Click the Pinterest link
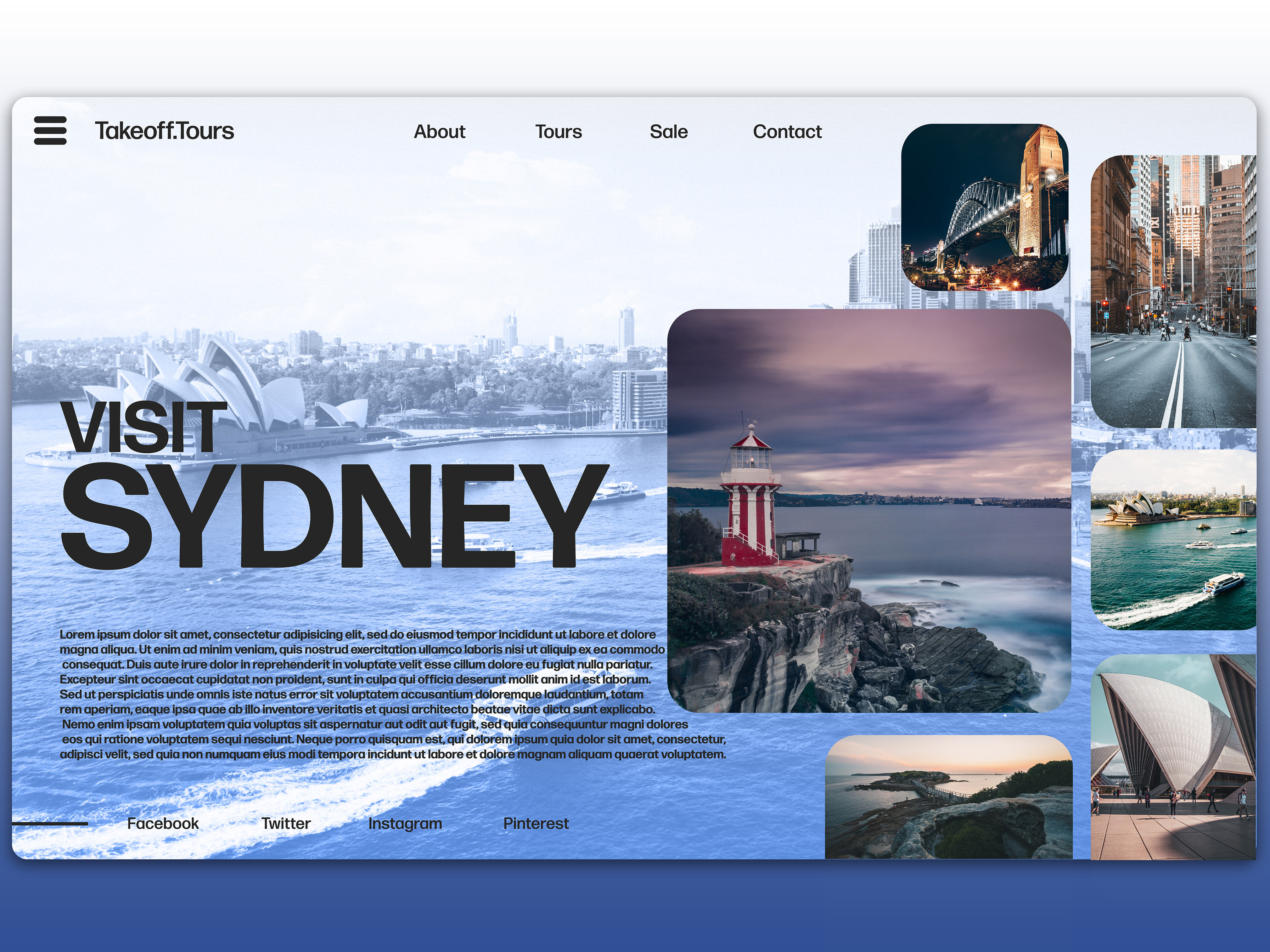Screen dimensions: 1270x952 (x=536, y=823)
